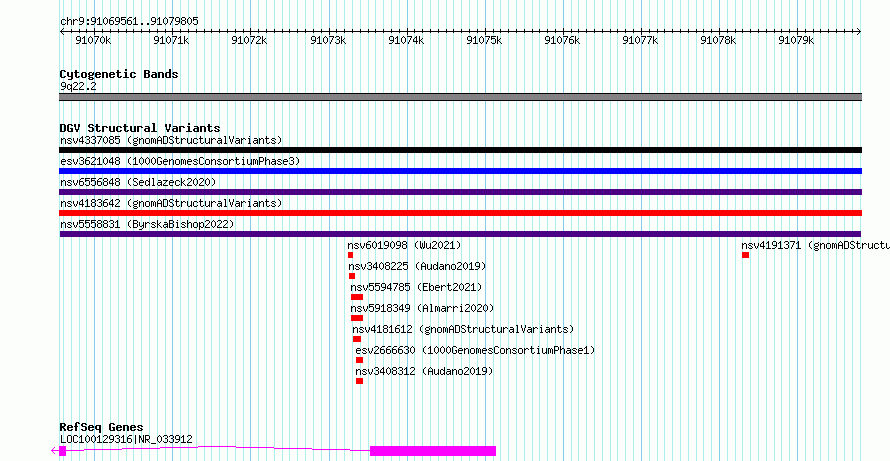The width and height of the screenshot is (890, 461).
Task: Select the black nsv4337085 variant bar
Action: click(460, 150)
